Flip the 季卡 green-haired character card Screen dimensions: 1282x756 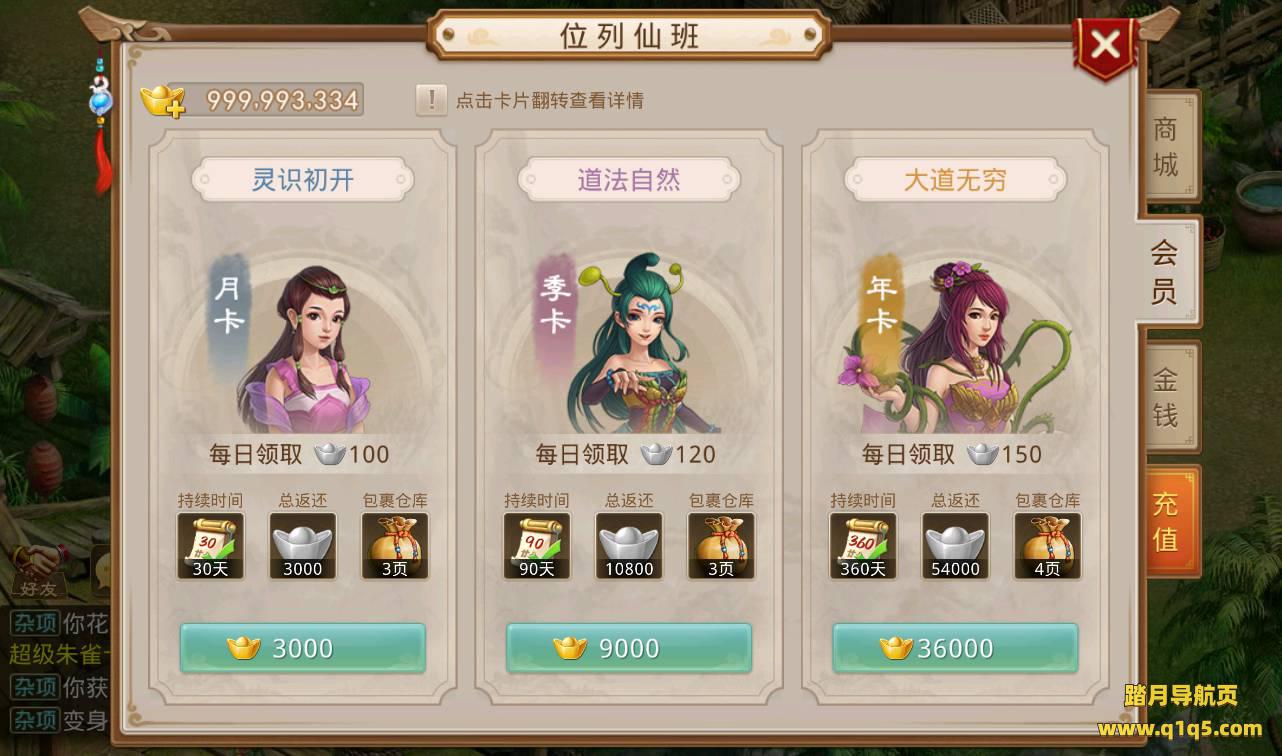629,340
